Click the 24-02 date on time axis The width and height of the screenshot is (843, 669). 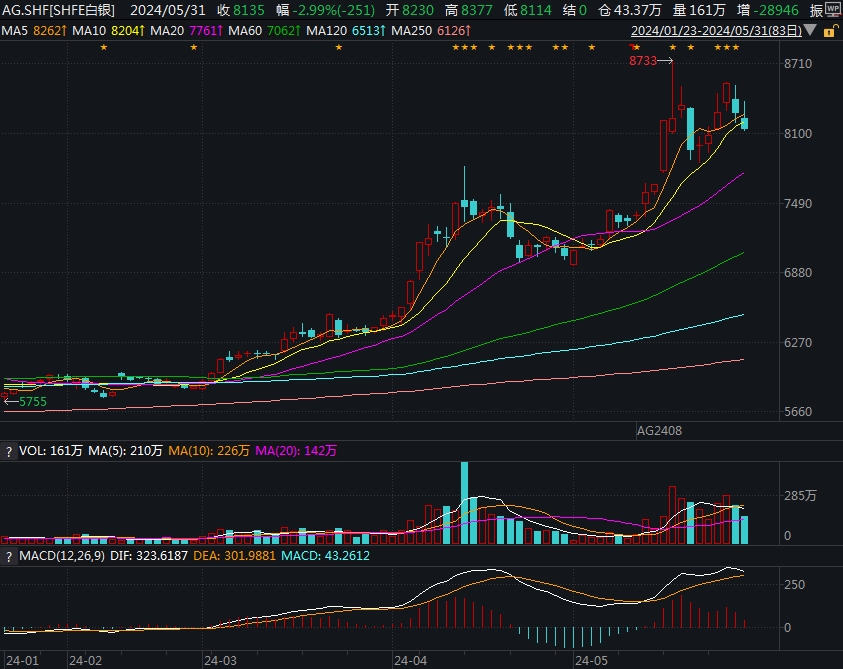[x=85, y=660]
